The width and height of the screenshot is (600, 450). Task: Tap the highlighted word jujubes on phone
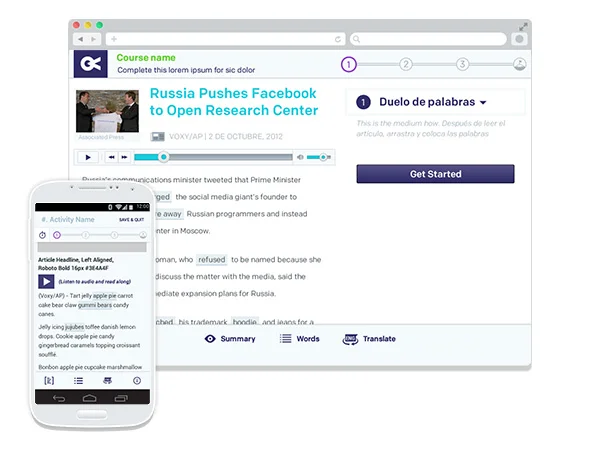[74, 327]
